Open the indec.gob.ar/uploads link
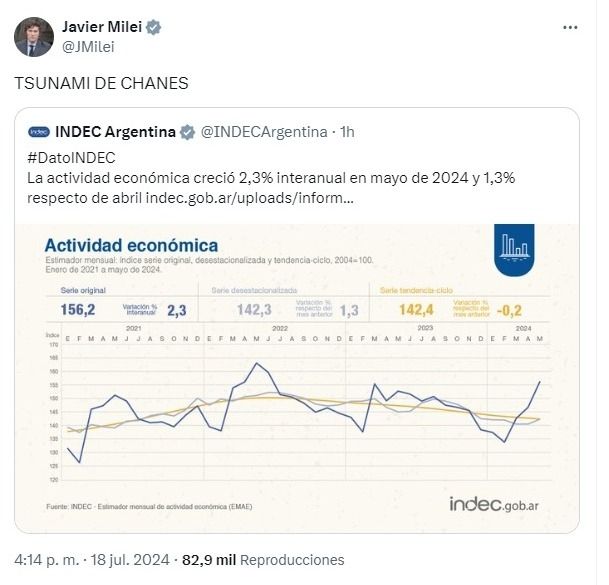Screen dimensions: 609x585 tap(249, 198)
